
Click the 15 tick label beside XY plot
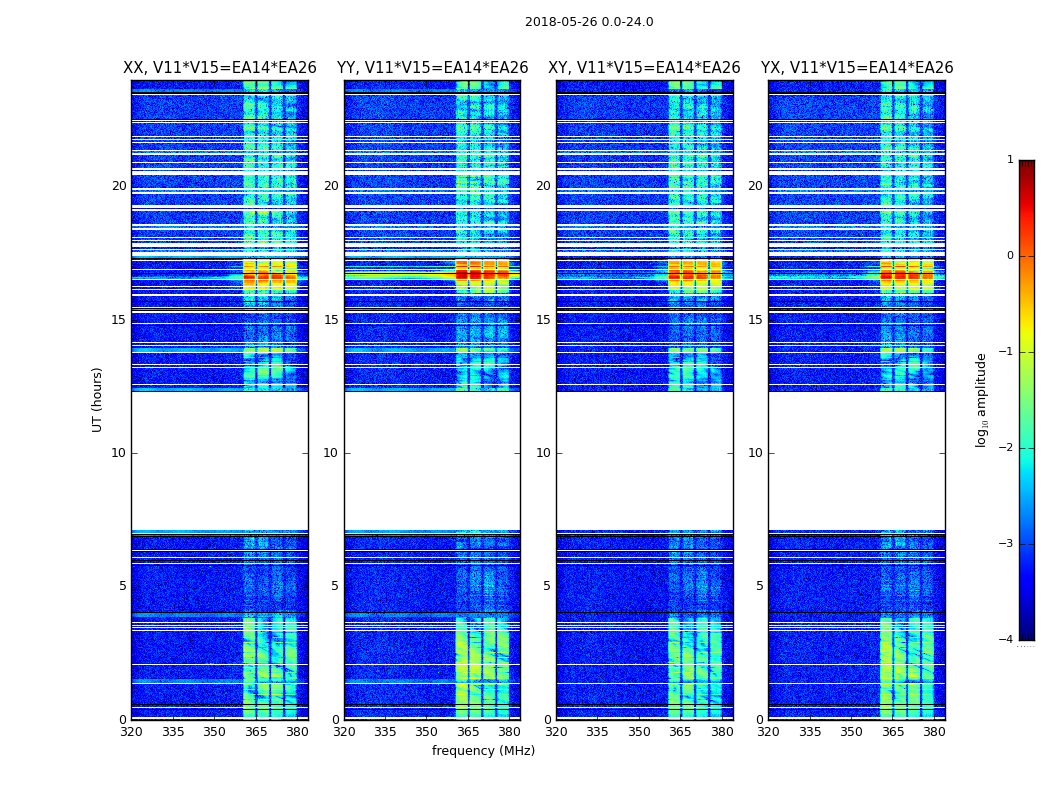[542, 320]
